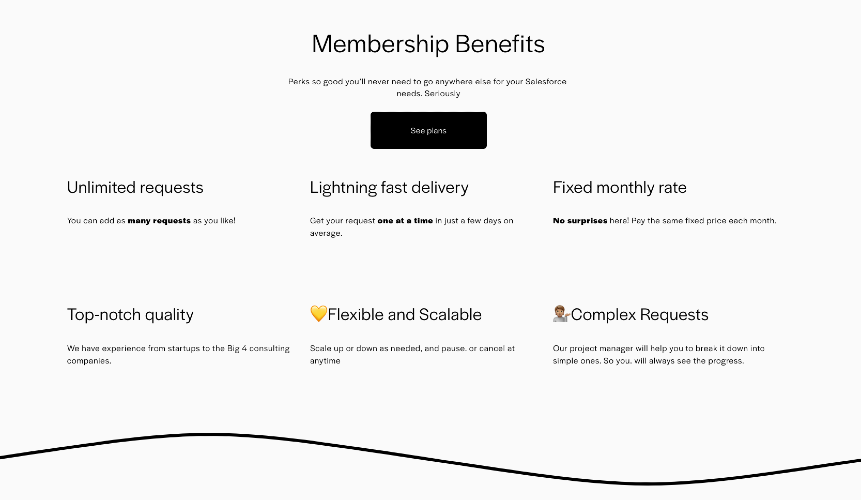Click the Top-notch quality heading
The width and height of the screenshot is (861, 500).
(130, 314)
